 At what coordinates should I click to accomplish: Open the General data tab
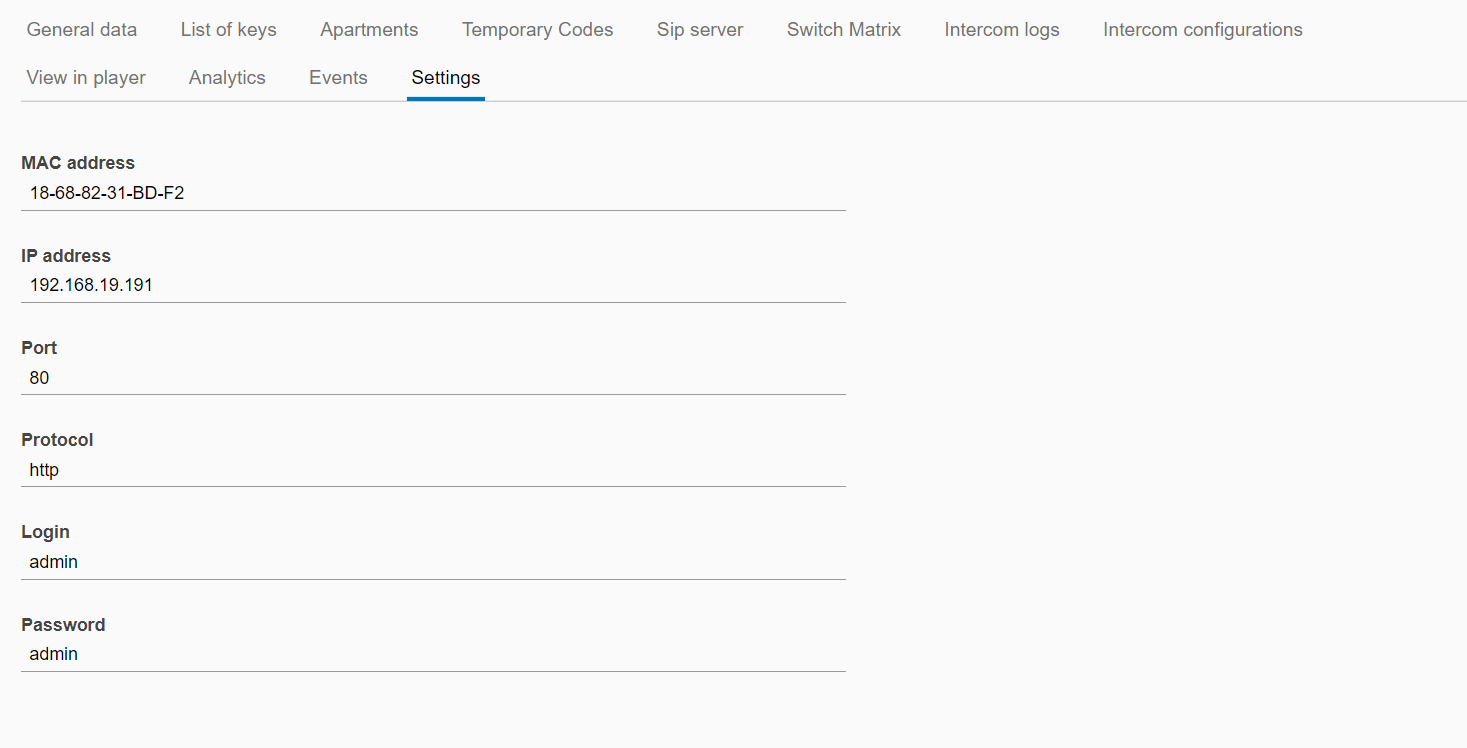point(82,30)
